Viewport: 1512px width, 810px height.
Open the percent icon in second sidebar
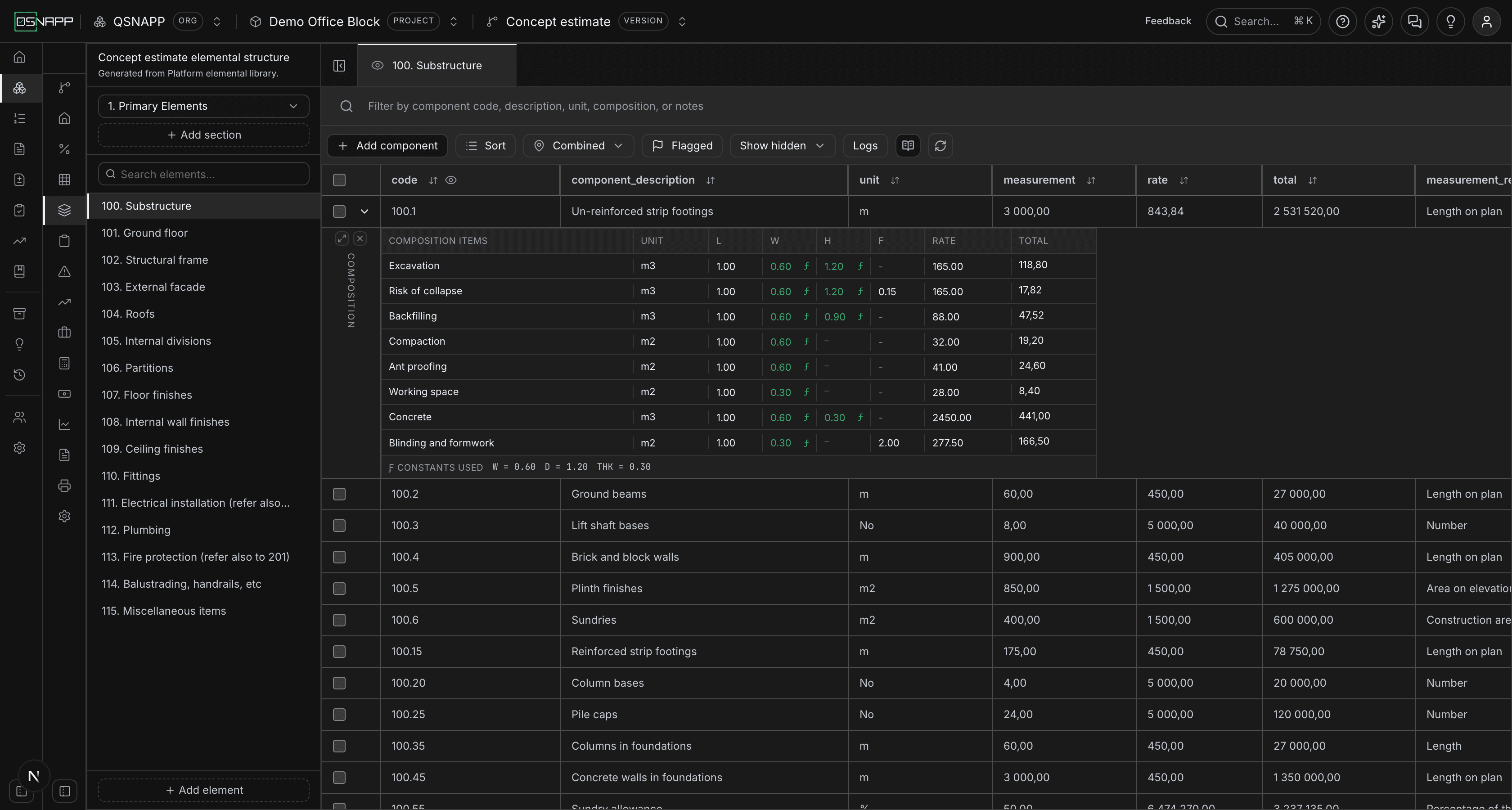(64, 149)
